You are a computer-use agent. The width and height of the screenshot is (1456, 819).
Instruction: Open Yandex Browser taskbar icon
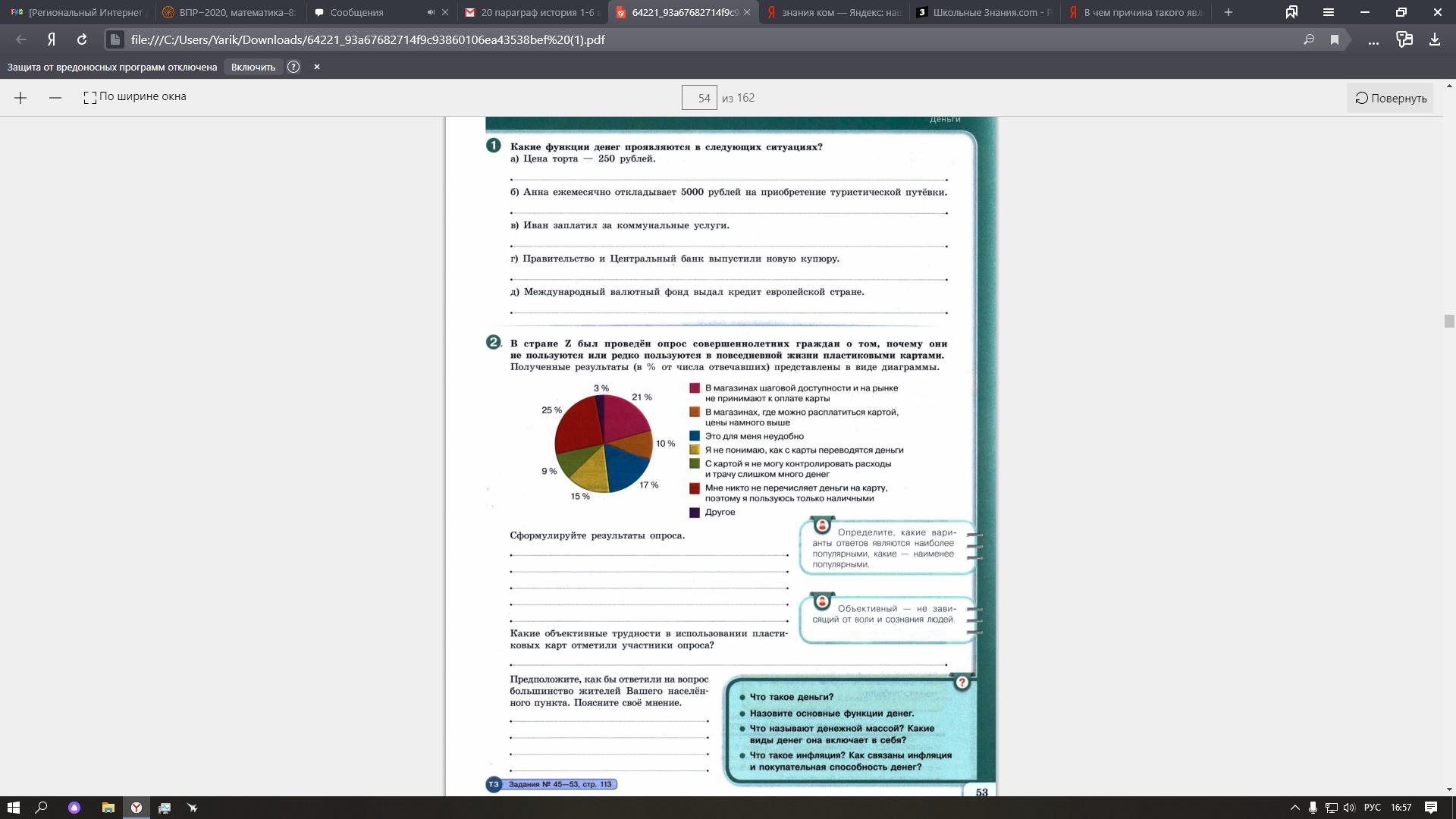[x=136, y=808]
